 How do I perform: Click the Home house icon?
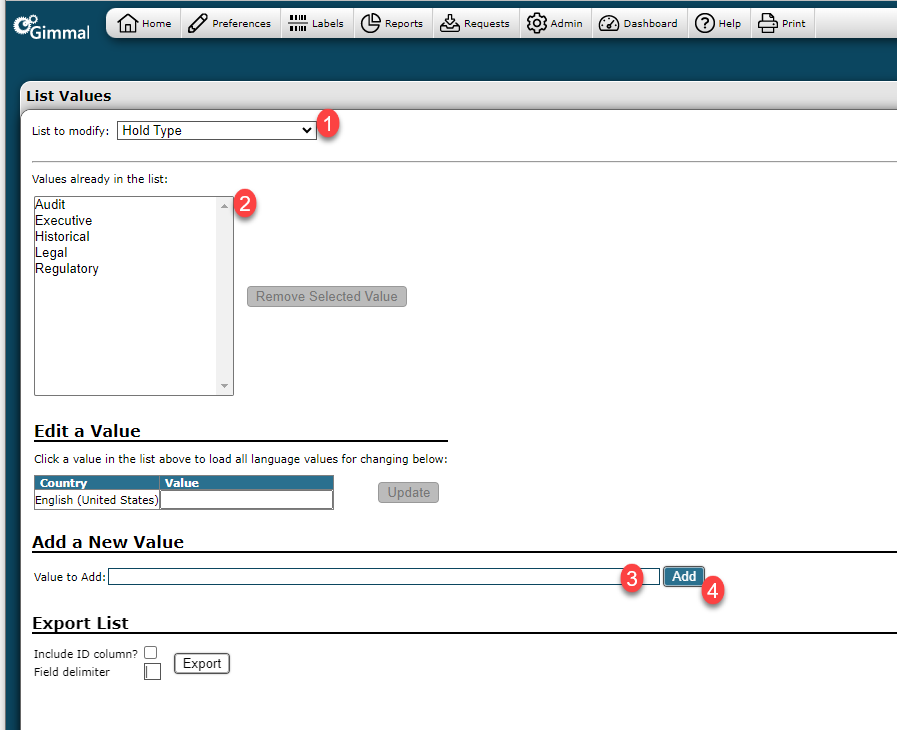[128, 23]
